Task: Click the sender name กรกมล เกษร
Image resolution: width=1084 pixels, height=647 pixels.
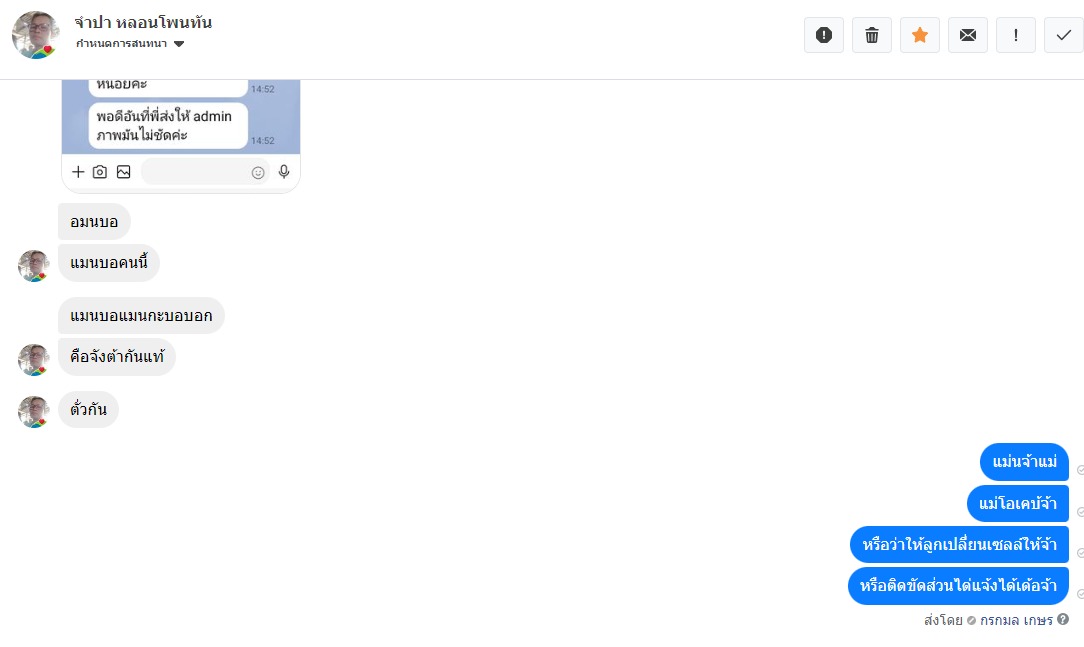Action: [x=1016, y=620]
